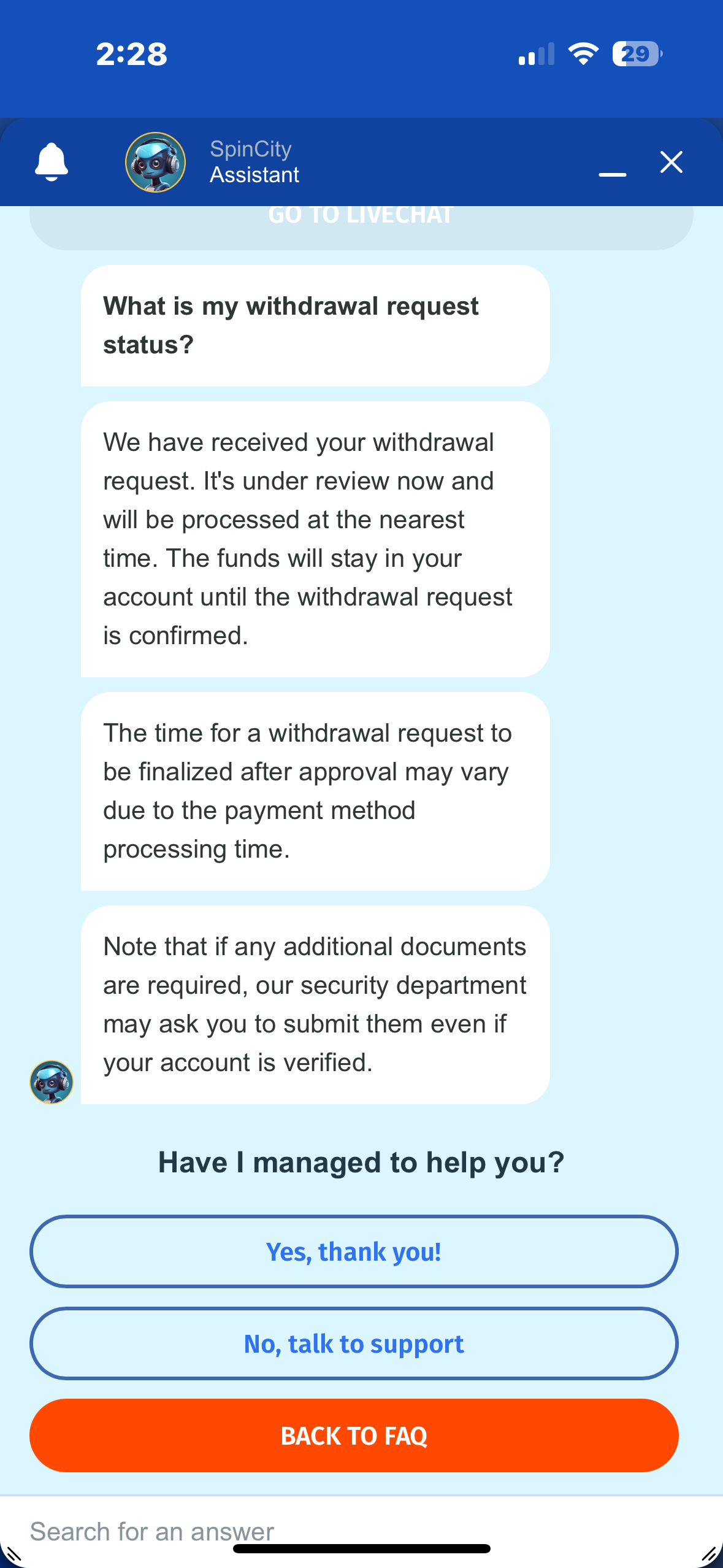Viewport: 723px width, 1568px height.
Task: Tap the battery indicator showing 29
Action: [x=637, y=54]
